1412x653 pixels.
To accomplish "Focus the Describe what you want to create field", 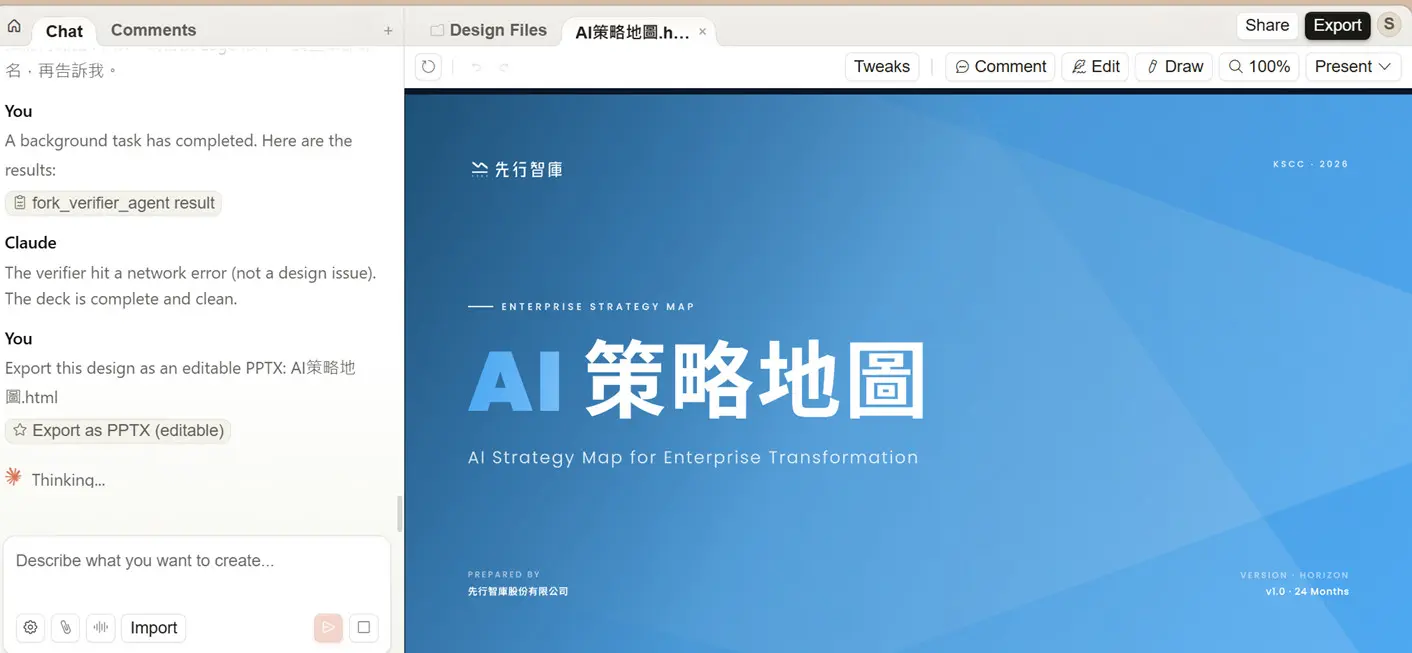I will (196, 561).
